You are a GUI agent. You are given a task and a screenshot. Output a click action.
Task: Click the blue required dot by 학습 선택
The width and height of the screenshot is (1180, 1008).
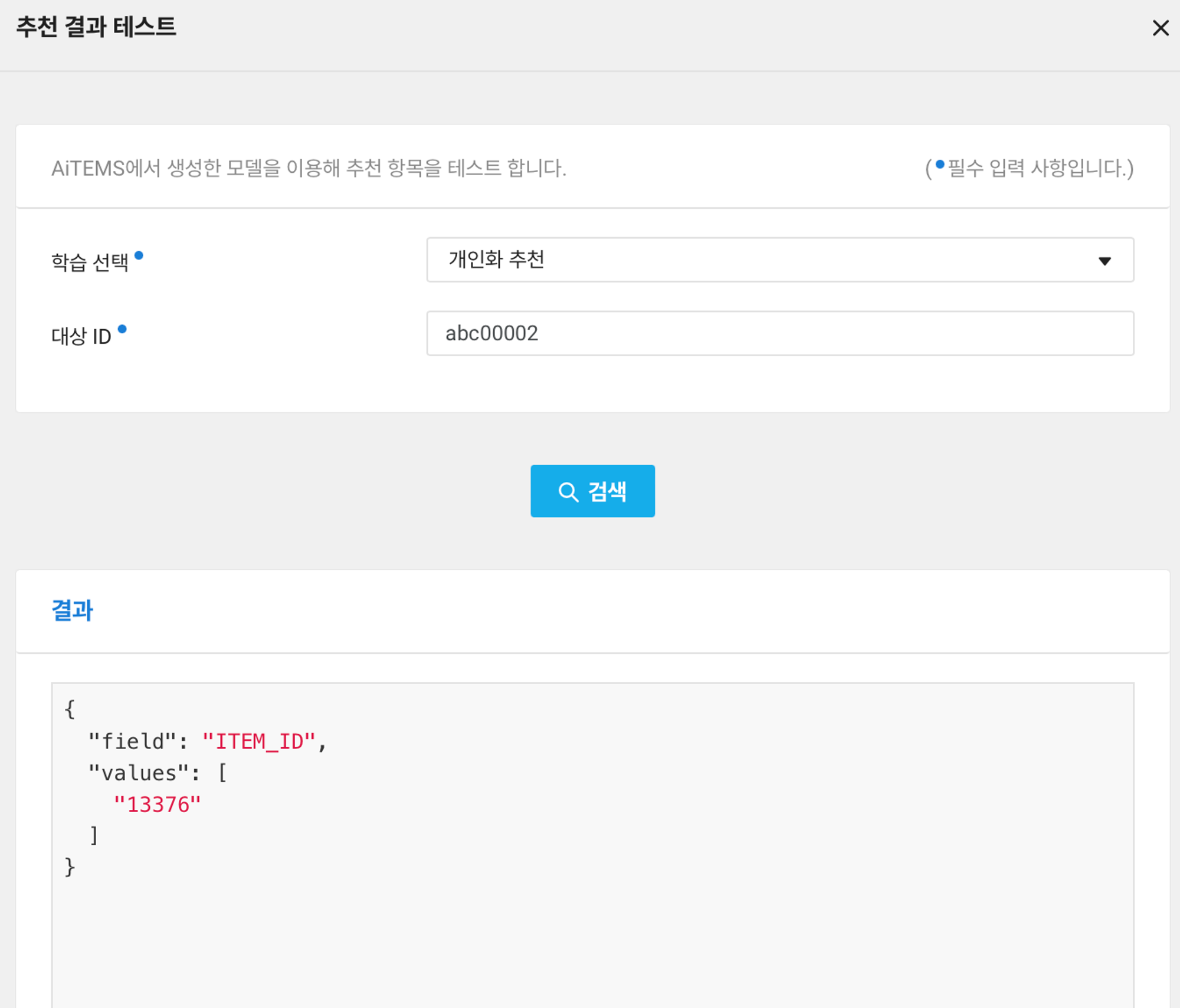coord(139,255)
